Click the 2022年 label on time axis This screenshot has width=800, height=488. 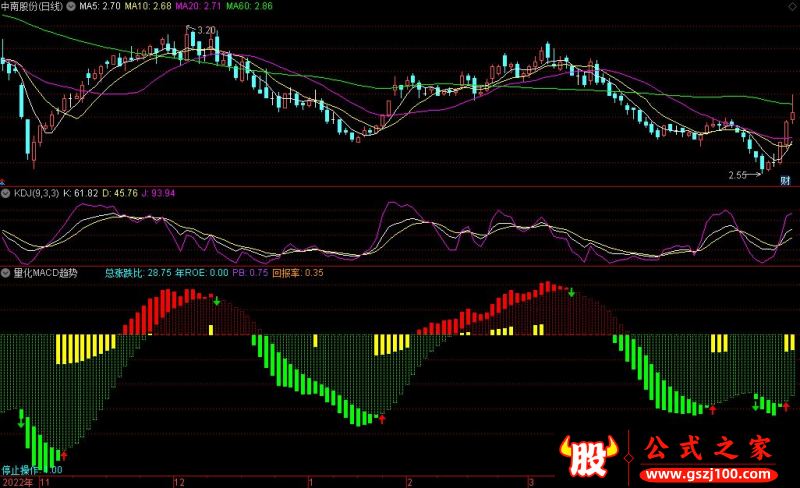tap(17, 481)
